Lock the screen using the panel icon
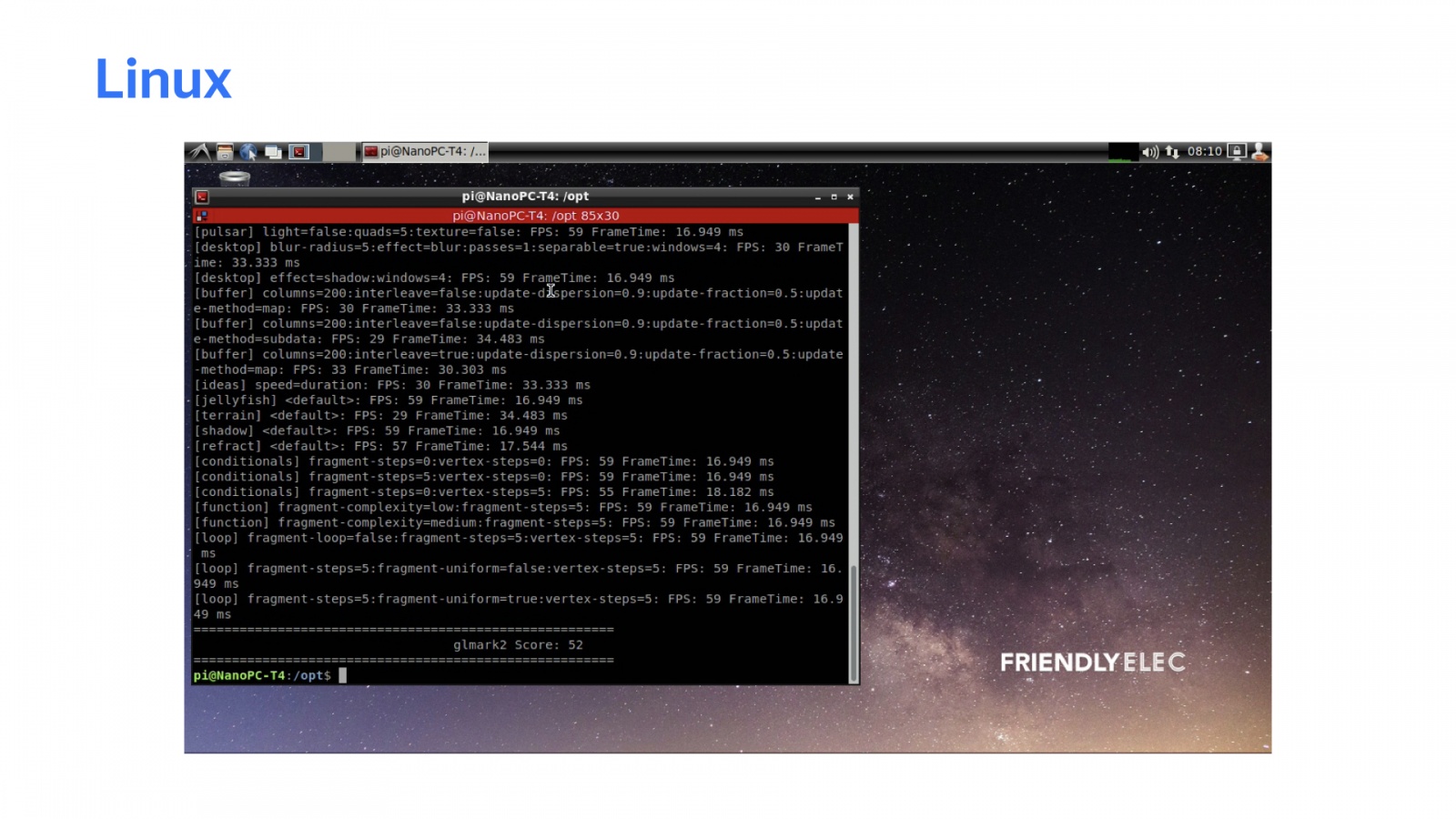The width and height of the screenshot is (1456, 819). click(x=1237, y=152)
